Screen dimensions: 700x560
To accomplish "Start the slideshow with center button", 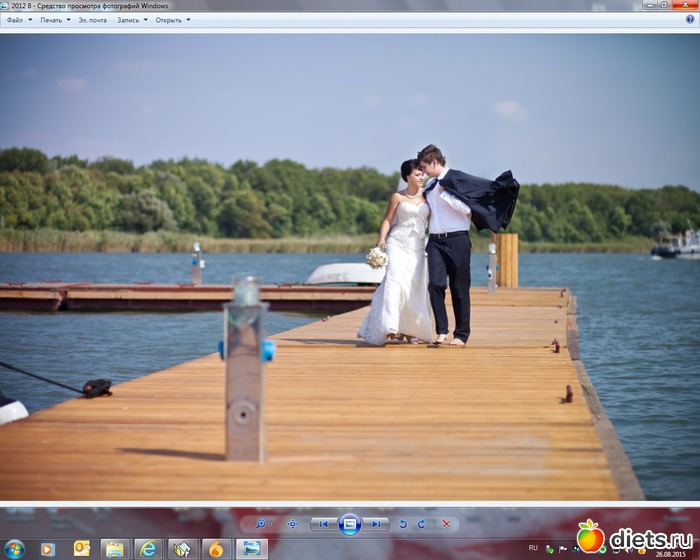I will coord(349,523).
